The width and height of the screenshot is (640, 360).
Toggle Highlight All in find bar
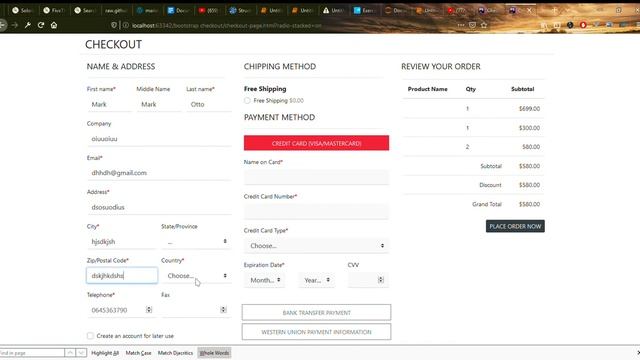click(x=105, y=353)
